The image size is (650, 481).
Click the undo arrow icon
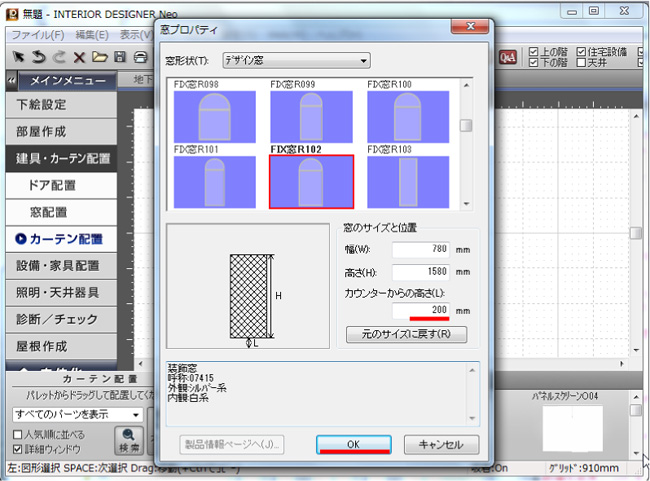(x=38, y=56)
